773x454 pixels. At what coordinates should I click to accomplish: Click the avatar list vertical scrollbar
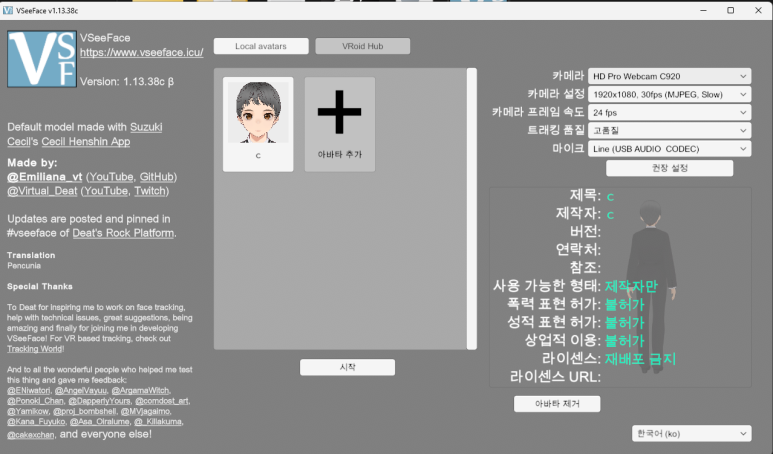[472, 209]
